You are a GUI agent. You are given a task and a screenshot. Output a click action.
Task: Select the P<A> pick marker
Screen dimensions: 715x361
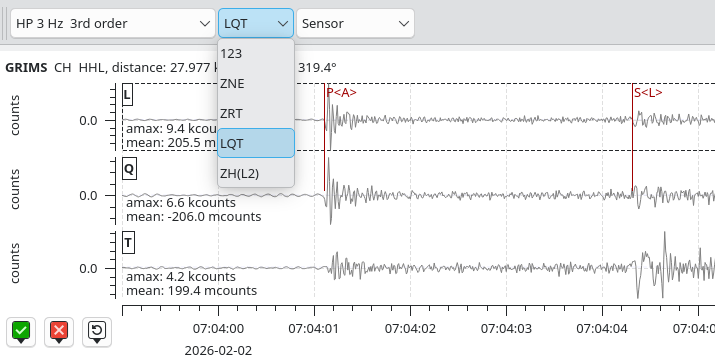click(341, 93)
